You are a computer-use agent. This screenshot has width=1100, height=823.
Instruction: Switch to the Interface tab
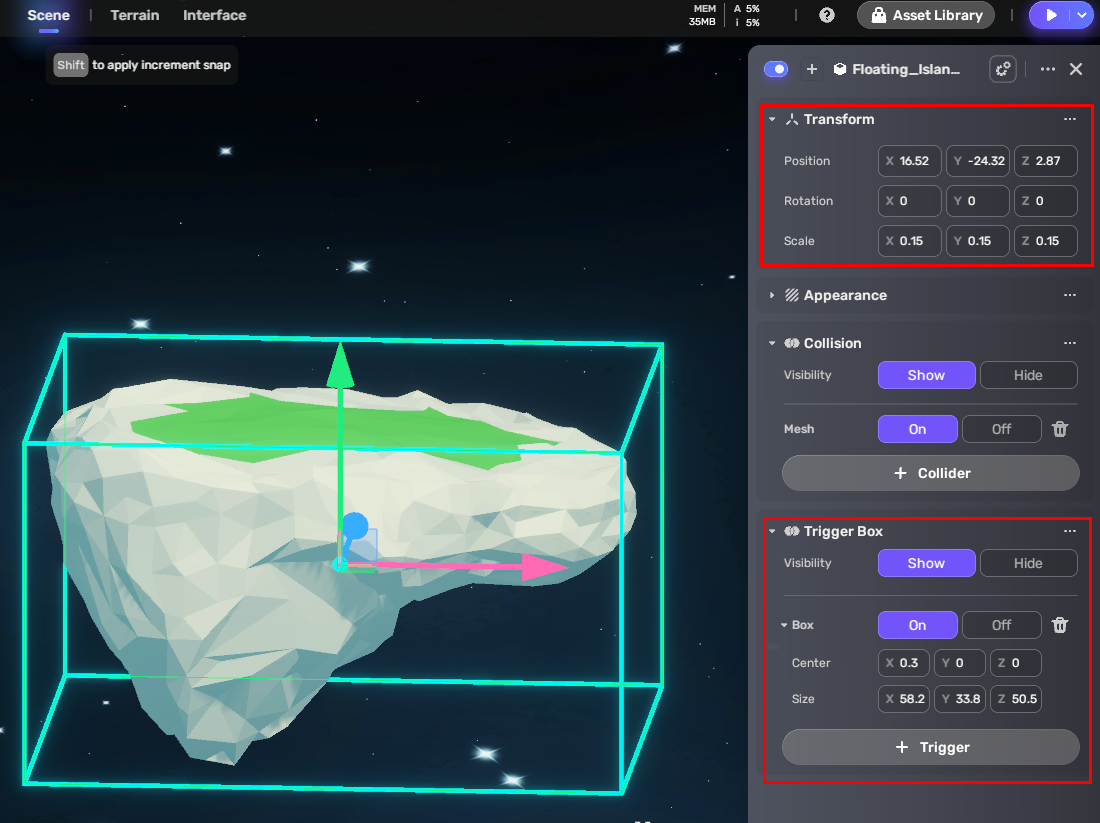pyautogui.click(x=214, y=15)
